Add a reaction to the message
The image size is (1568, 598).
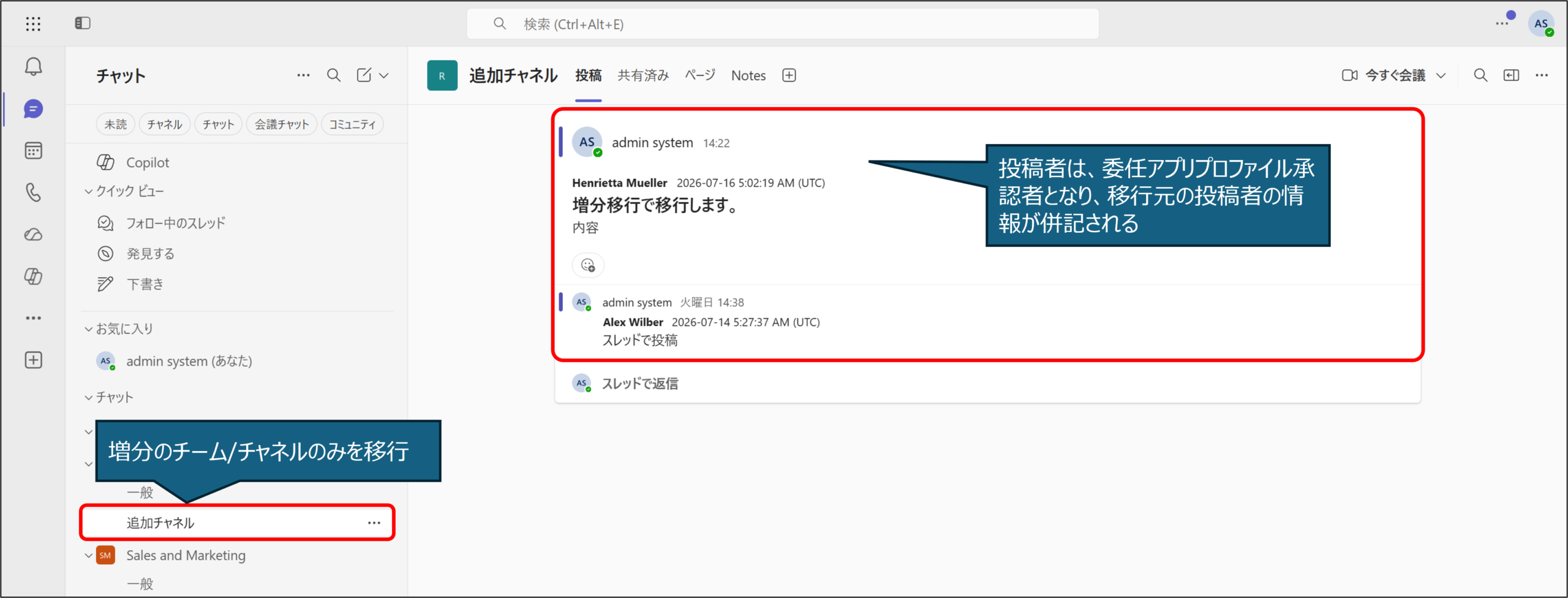tap(588, 265)
